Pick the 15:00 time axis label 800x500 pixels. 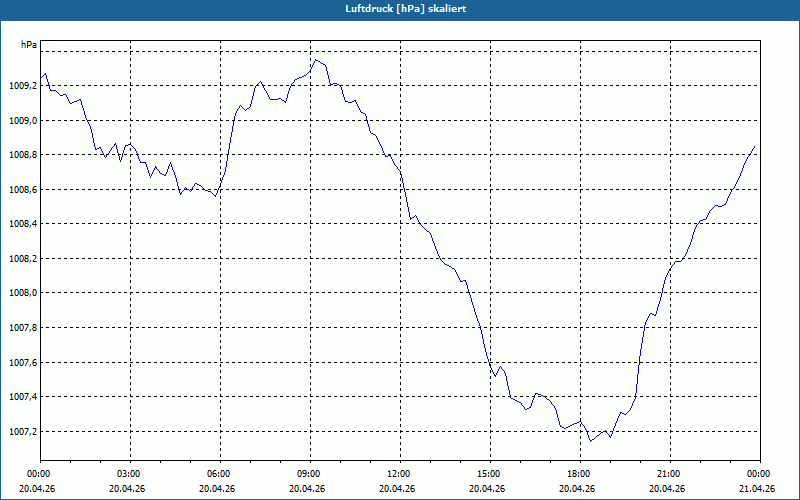pyautogui.click(x=490, y=474)
